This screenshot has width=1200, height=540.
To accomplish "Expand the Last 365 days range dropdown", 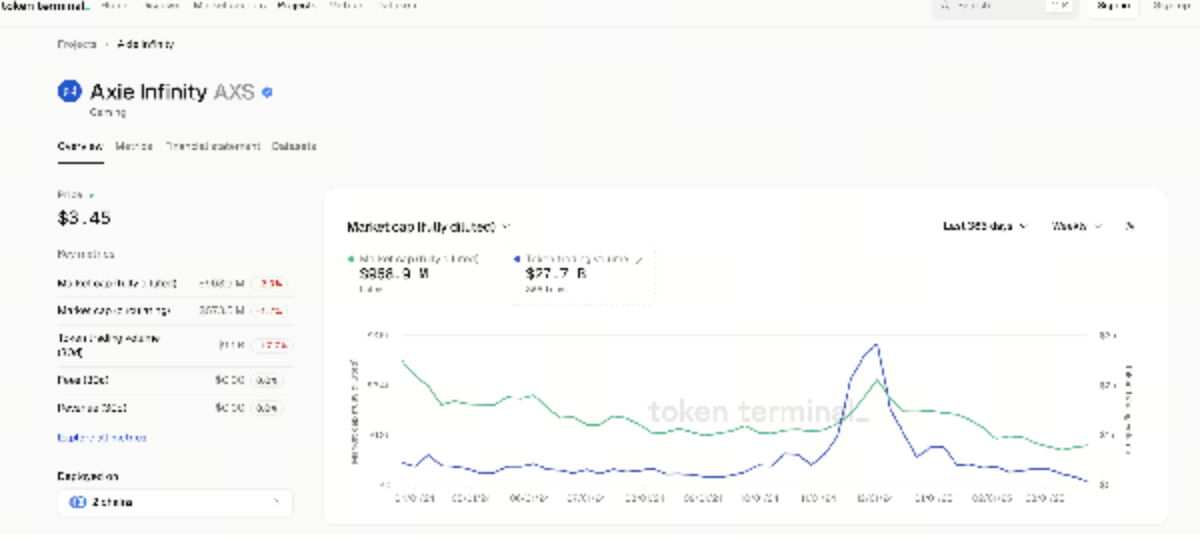I will click(x=984, y=226).
